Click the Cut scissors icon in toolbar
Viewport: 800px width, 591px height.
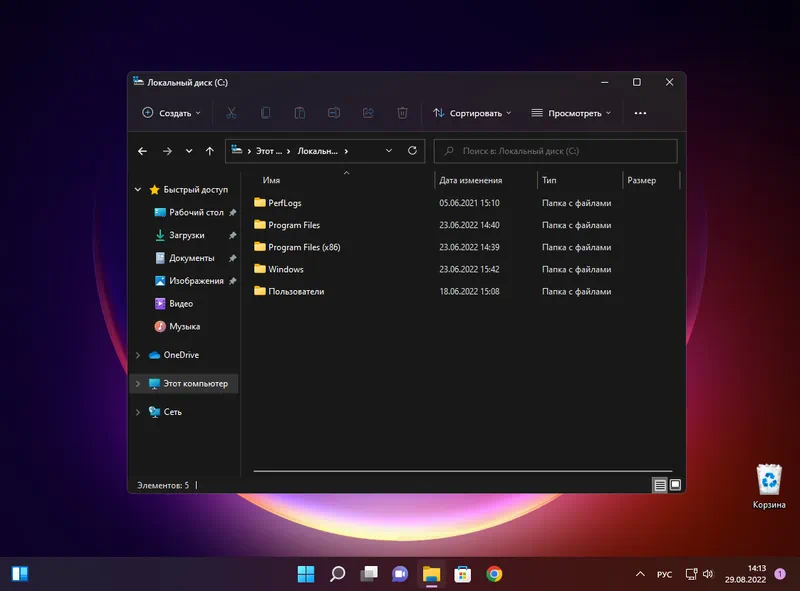pyautogui.click(x=231, y=113)
